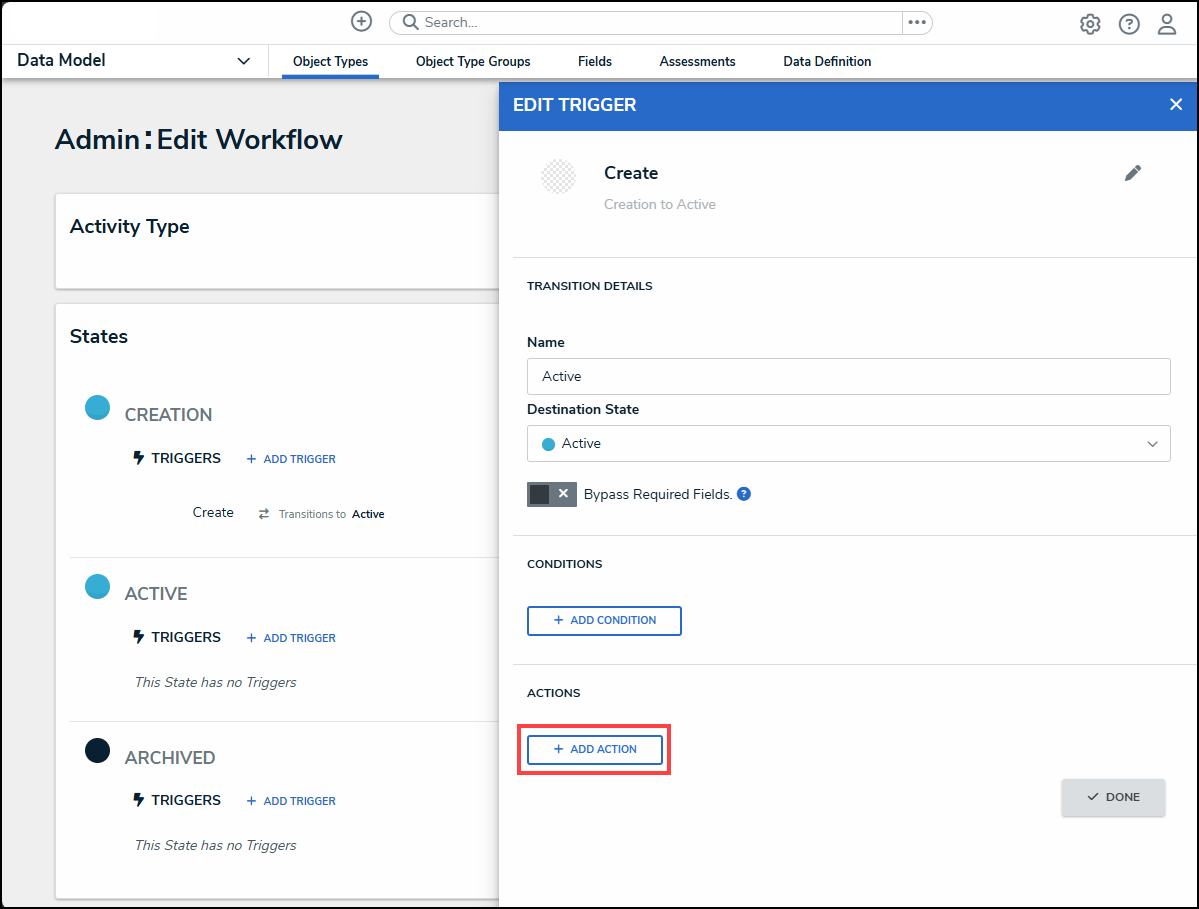Click the Activity Type heading
This screenshot has width=1199, height=909.
[130, 227]
